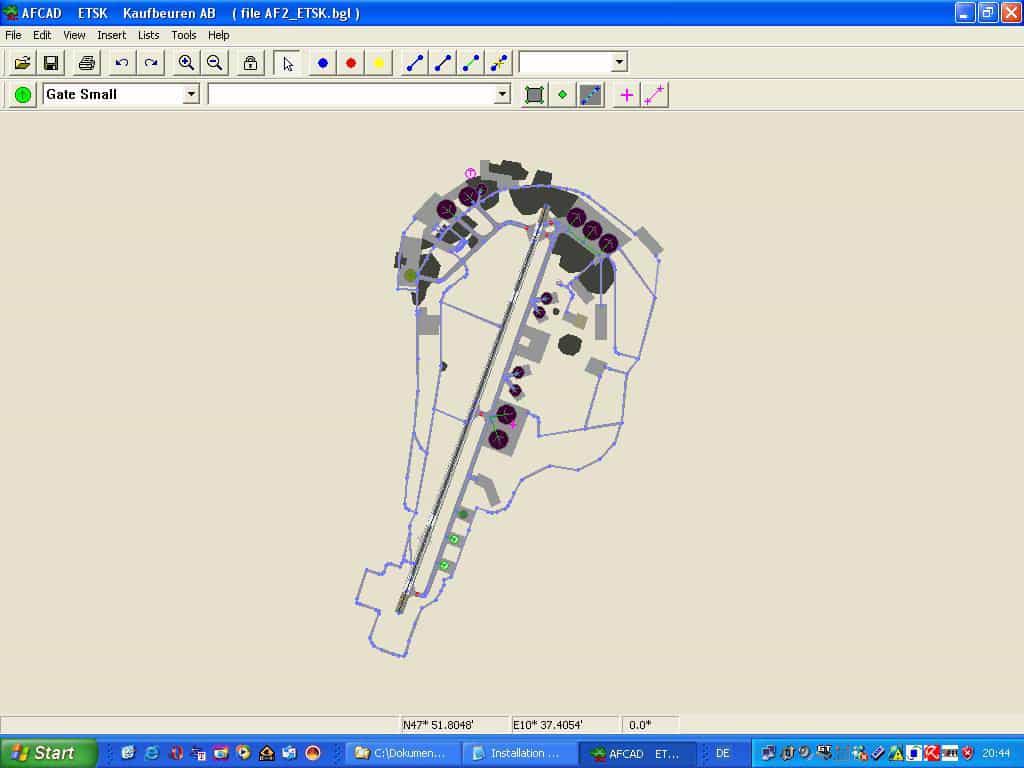Open the Lists menu
This screenshot has width=1024, height=768.
coord(148,35)
